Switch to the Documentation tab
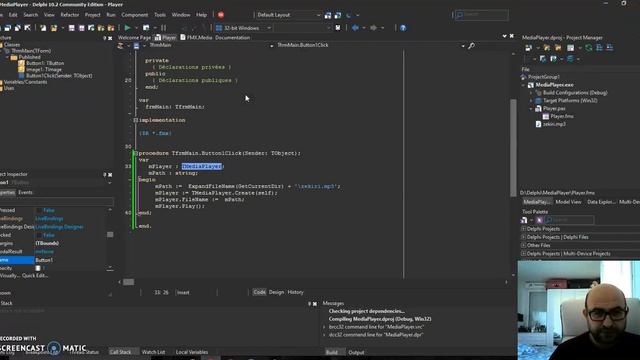The height and width of the screenshot is (360, 640). pos(233,38)
